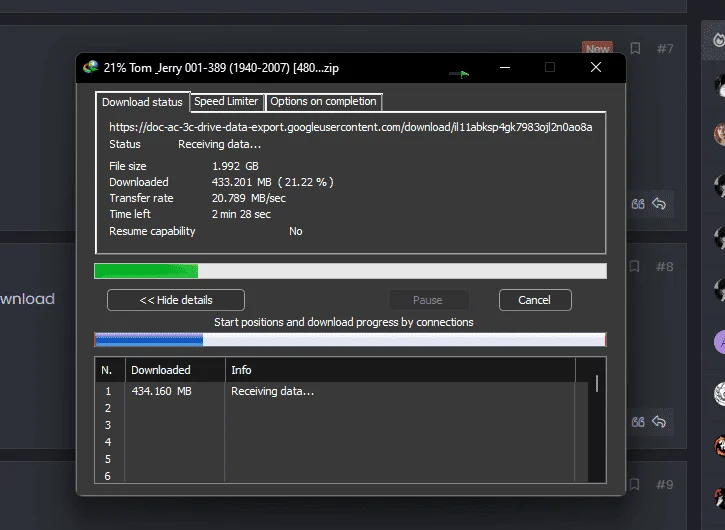The width and height of the screenshot is (725, 530).
Task: Open the post #8 permalink
Action: click(x=664, y=267)
